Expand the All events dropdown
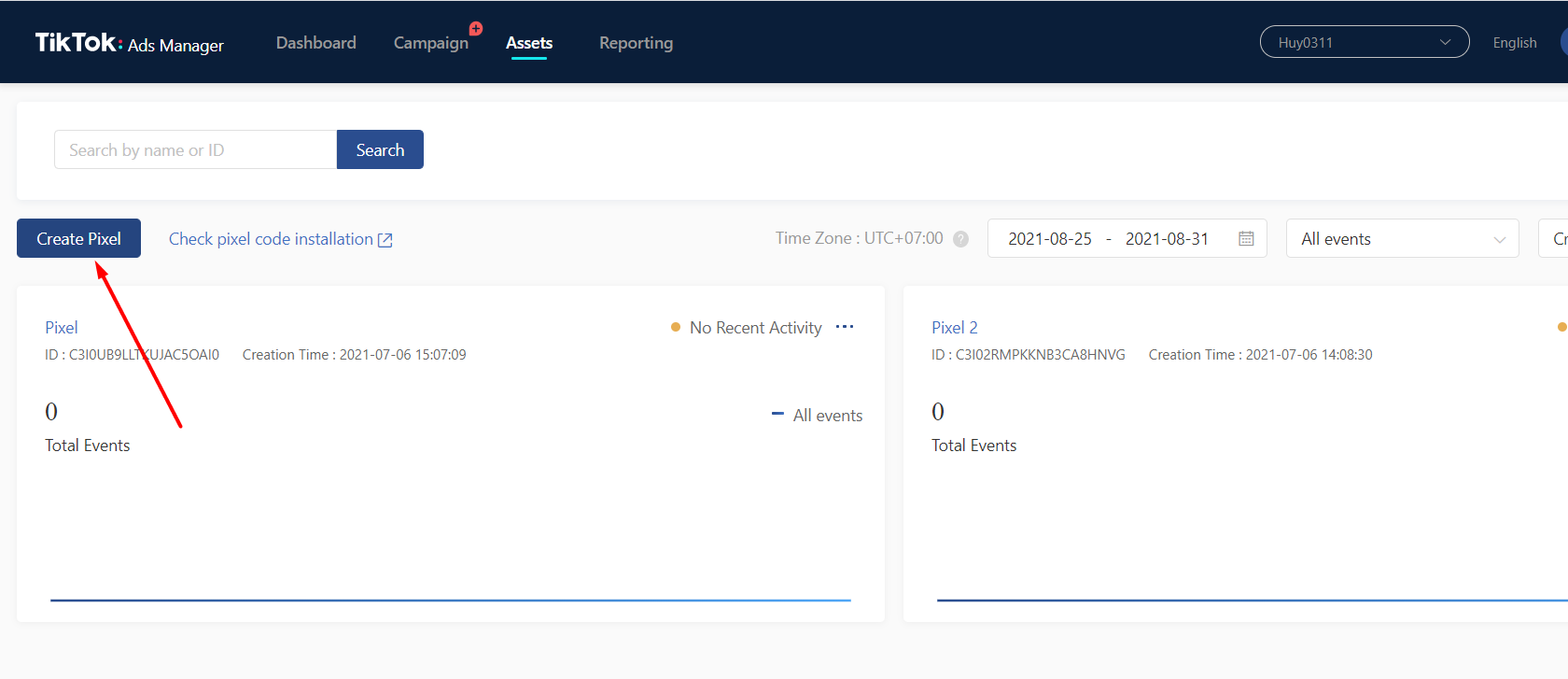1568x679 pixels. (x=1403, y=238)
